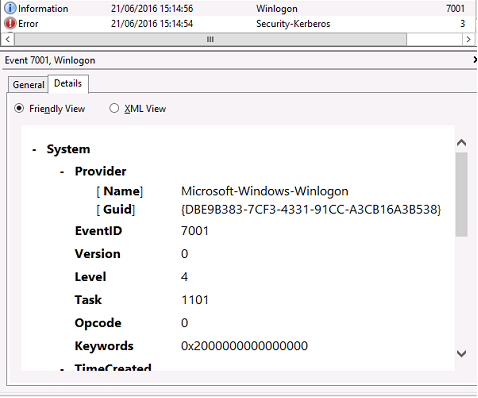The image size is (478, 398).
Task: Click the Version field label
Action: pos(97,254)
